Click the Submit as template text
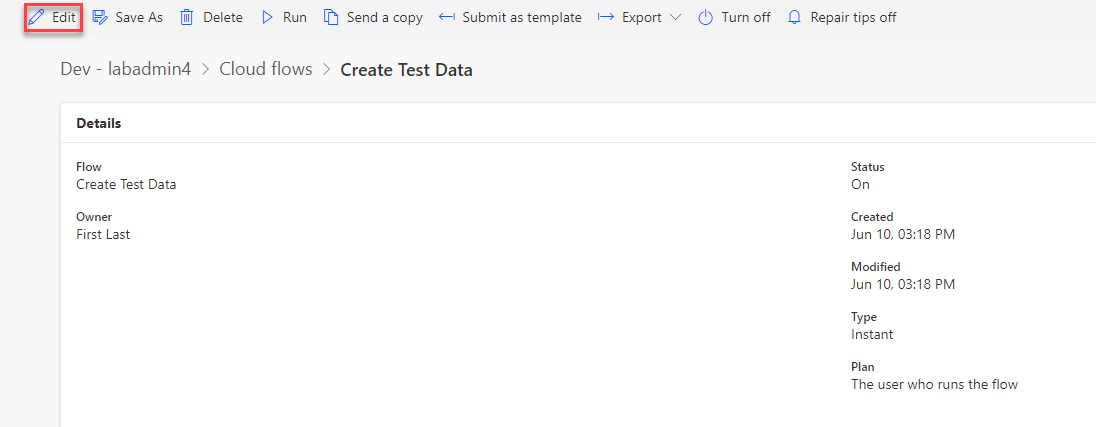Viewport: 1096px width, 427px height. tap(521, 17)
